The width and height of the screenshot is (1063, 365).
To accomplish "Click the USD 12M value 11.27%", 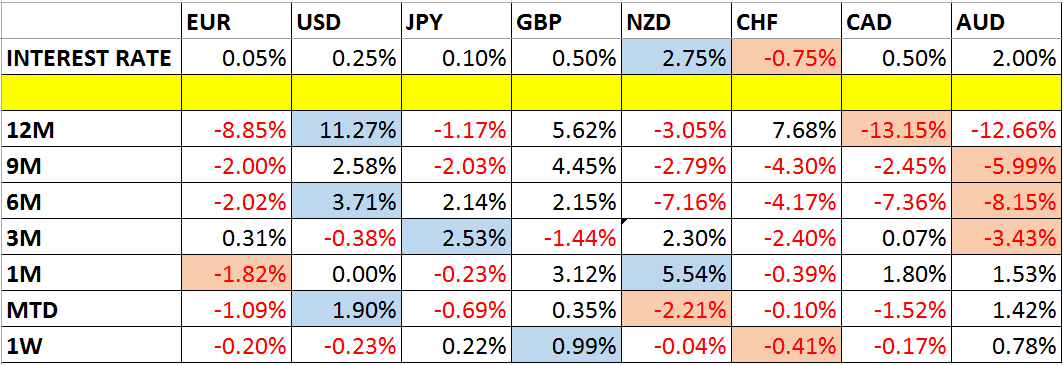I will pos(346,129).
